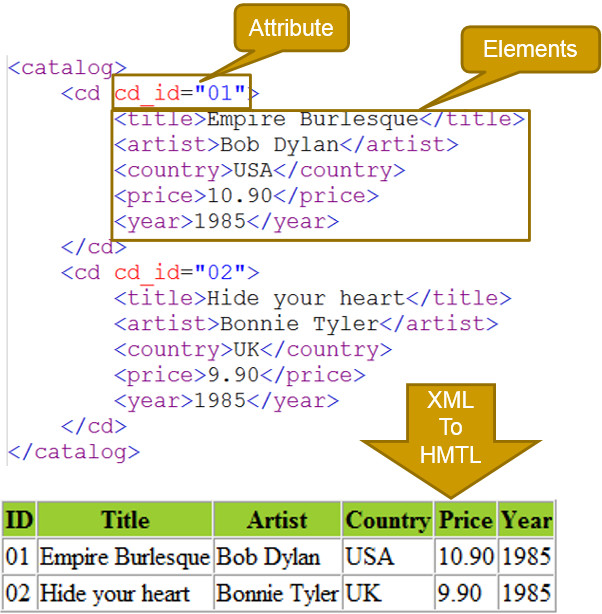Click the closing </catalog> tag
The height and width of the screenshot is (614, 602).
tap(74, 453)
